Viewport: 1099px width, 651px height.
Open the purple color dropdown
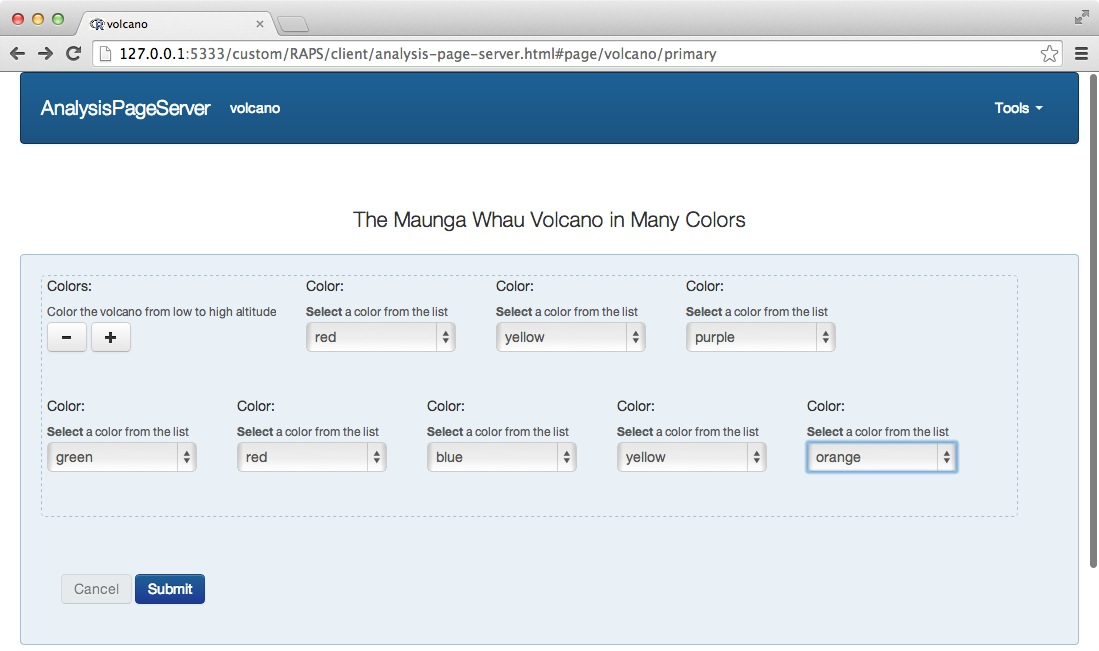(x=761, y=338)
